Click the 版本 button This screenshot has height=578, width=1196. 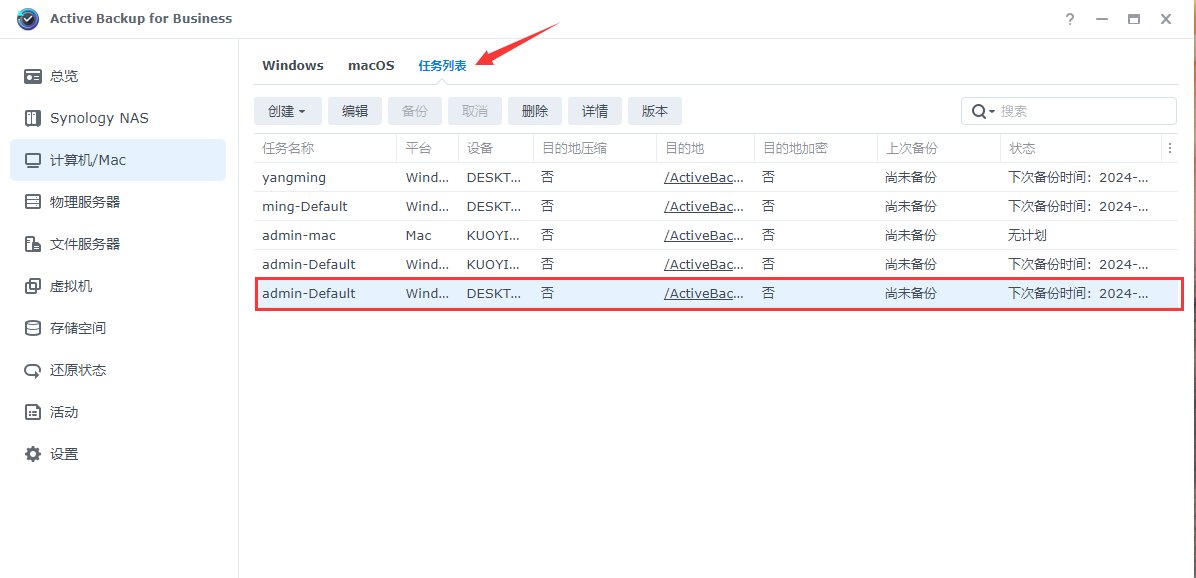pyautogui.click(x=654, y=111)
